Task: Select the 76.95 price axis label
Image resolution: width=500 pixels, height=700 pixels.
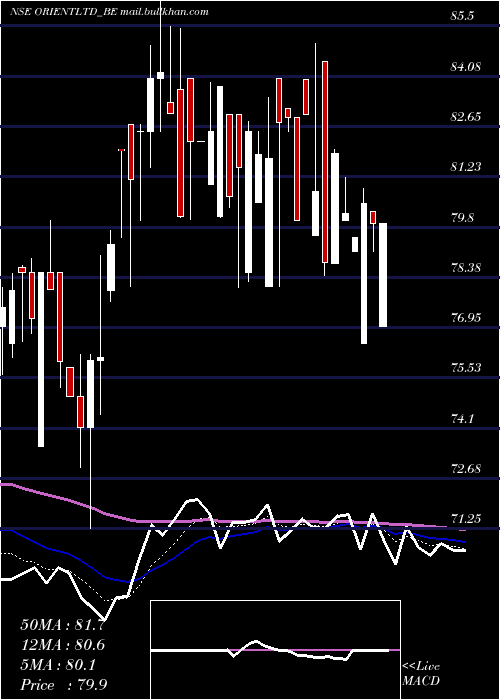Action: tap(466, 317)
